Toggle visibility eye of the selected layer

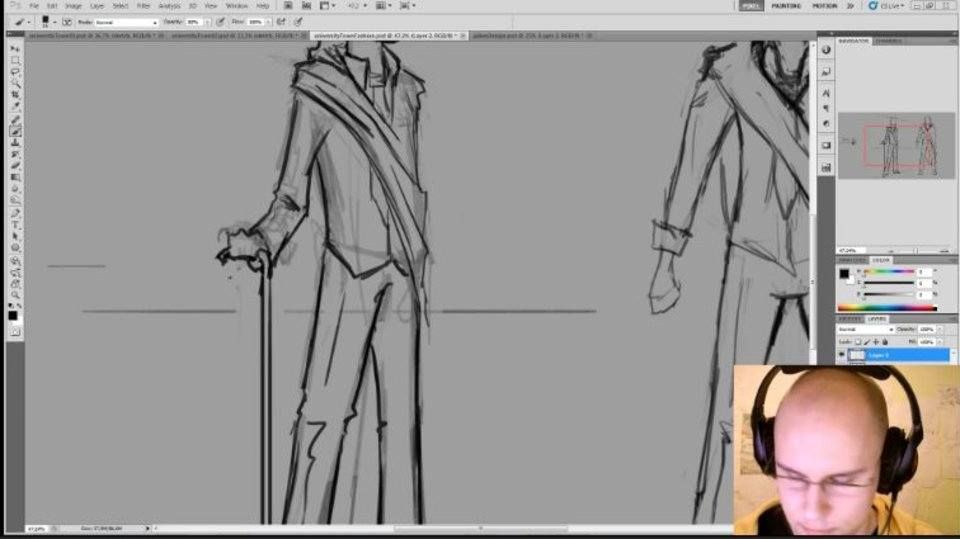click(x=841, y=355)
